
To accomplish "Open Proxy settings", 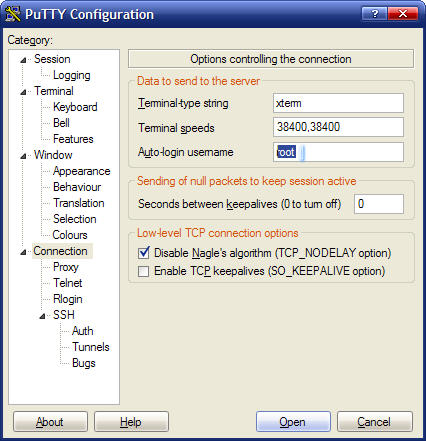I will tap(66, 267).
